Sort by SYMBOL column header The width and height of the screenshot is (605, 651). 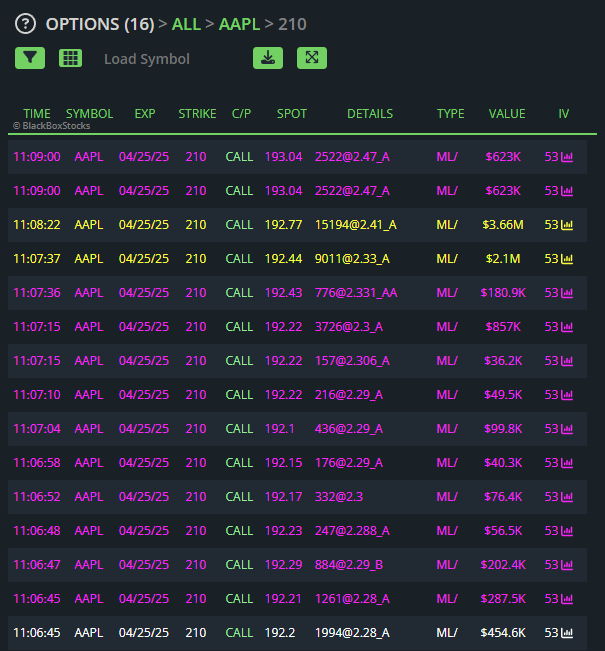(89, 114)
